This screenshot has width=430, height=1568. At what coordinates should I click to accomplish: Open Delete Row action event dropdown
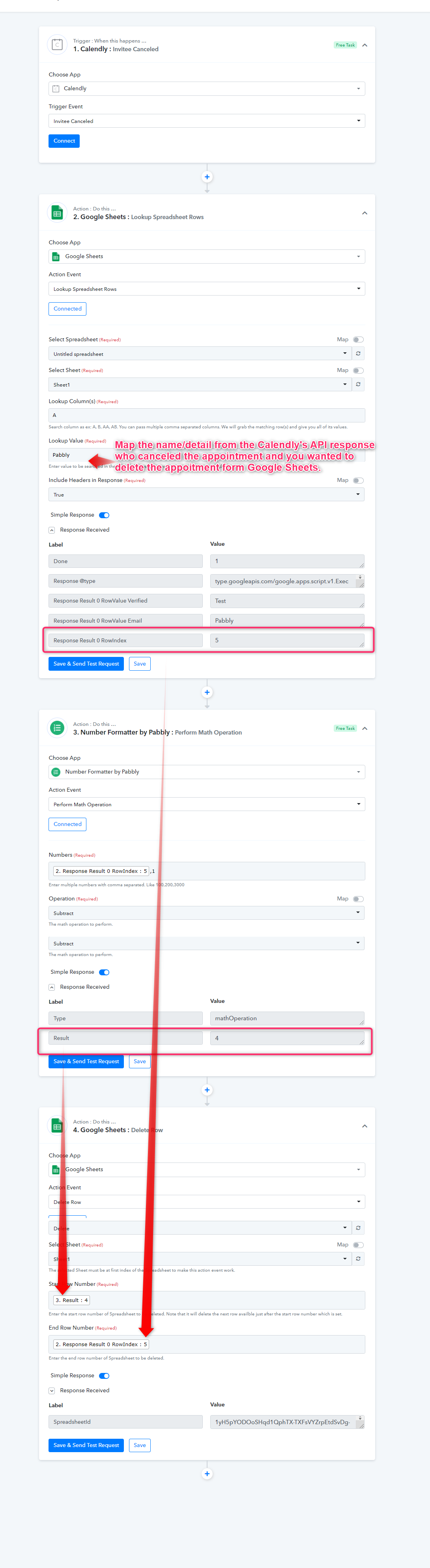[207, 1202]
